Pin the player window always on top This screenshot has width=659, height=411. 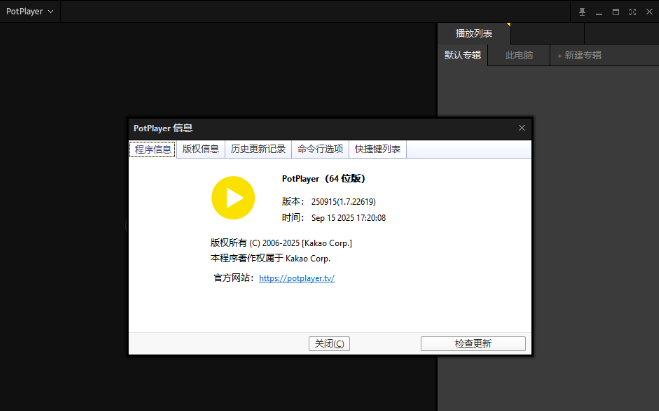582,12
